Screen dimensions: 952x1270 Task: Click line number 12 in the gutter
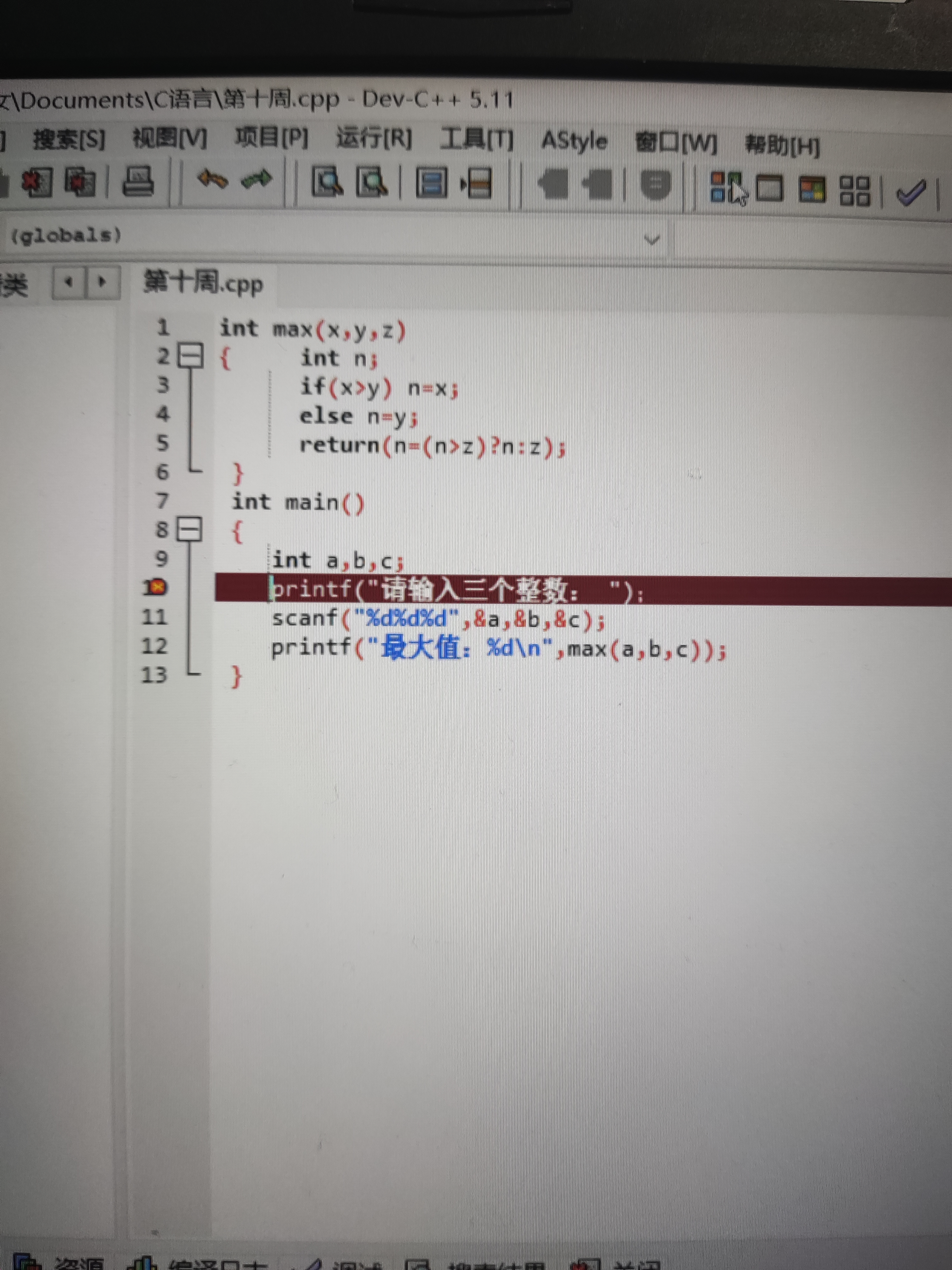[x=154, y=646]
